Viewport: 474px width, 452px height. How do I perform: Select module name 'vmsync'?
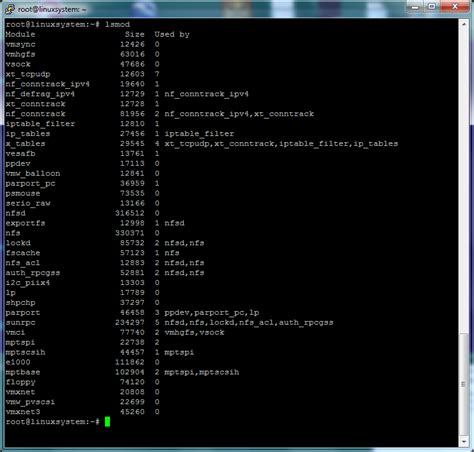click(20, 44)
